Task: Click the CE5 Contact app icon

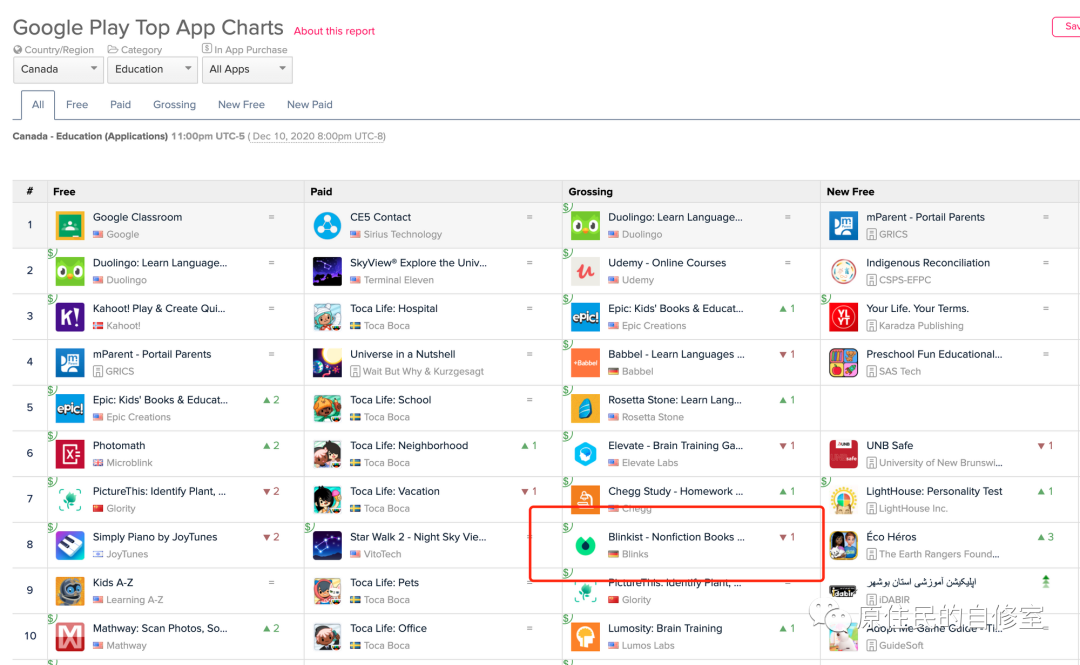Action: coord(327,225)
